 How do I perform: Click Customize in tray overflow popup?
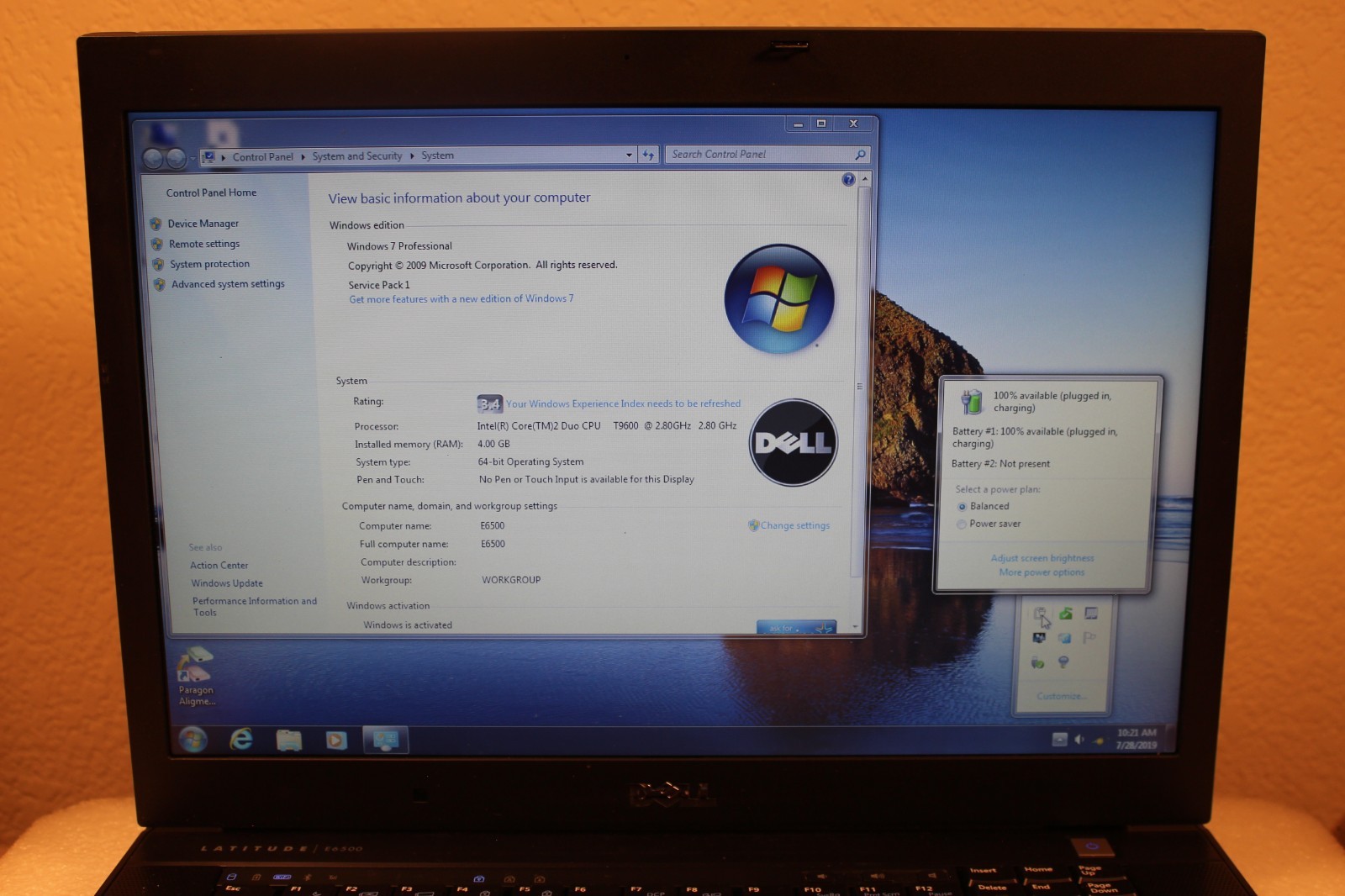pos(1061,696)
